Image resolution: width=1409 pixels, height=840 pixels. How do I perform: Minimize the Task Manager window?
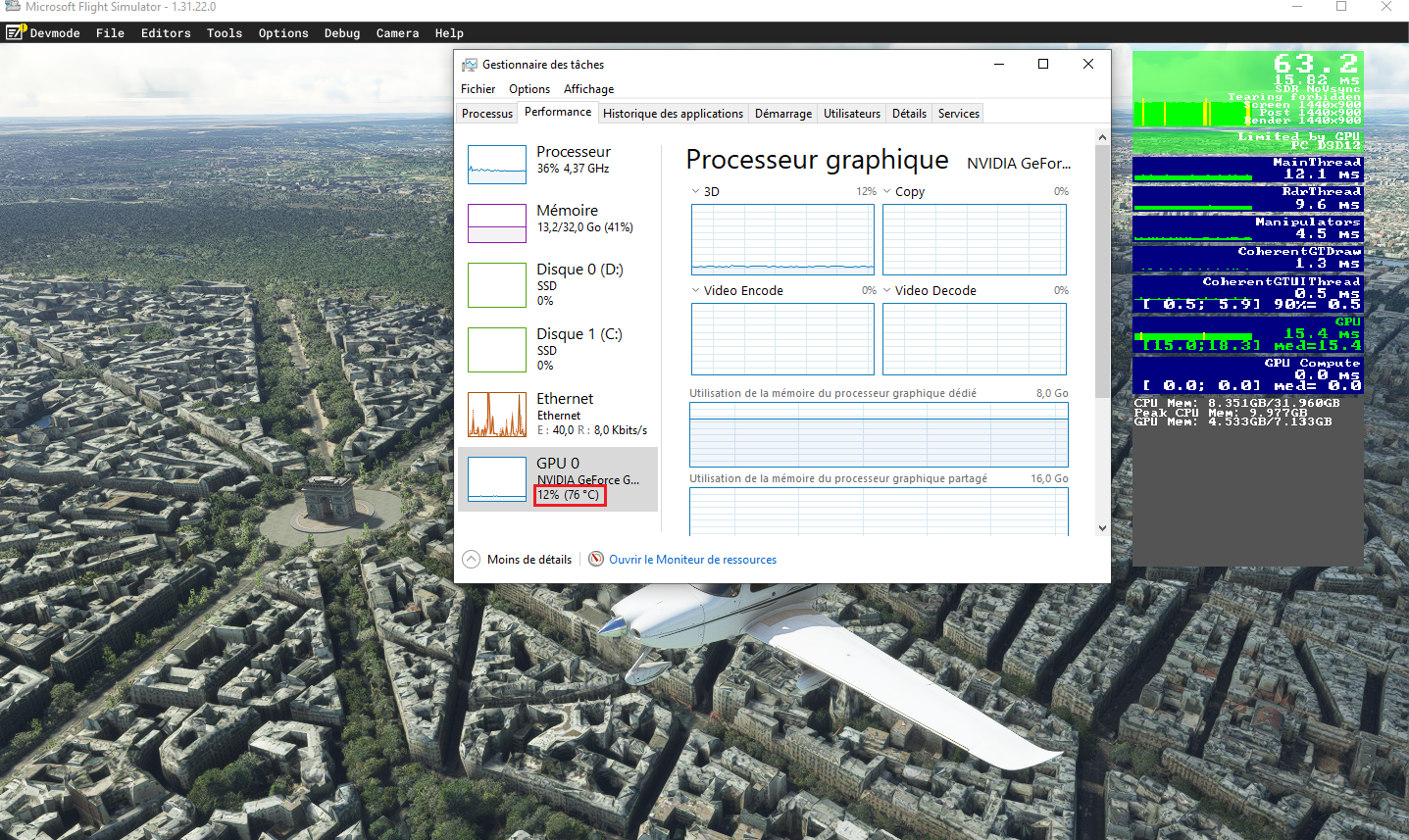[999, 64]
